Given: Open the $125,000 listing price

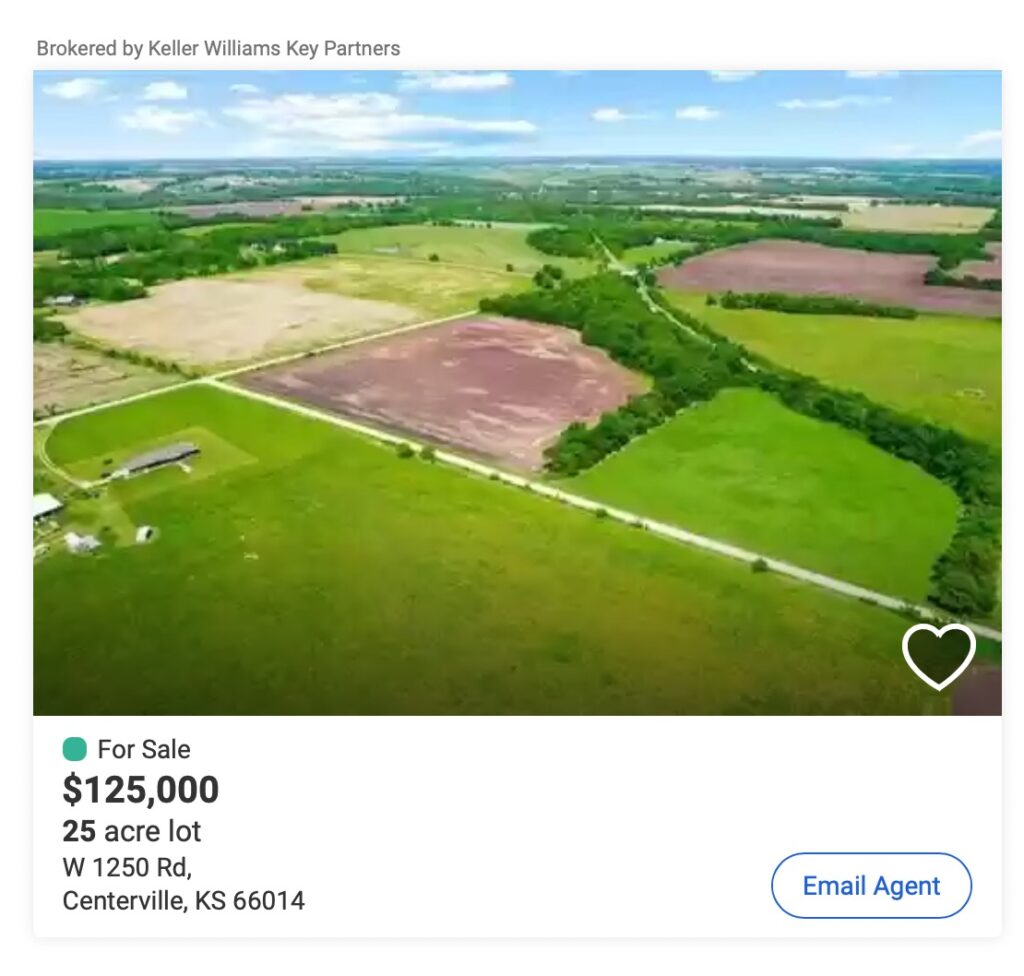Looking at the screenshot, I should pos(141,790).
